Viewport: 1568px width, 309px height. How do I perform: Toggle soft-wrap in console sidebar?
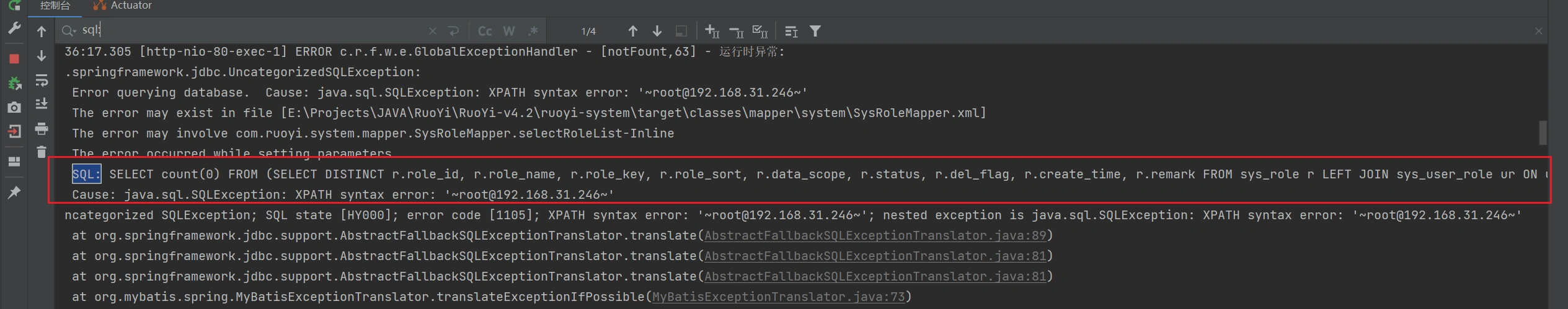[42, 81]
